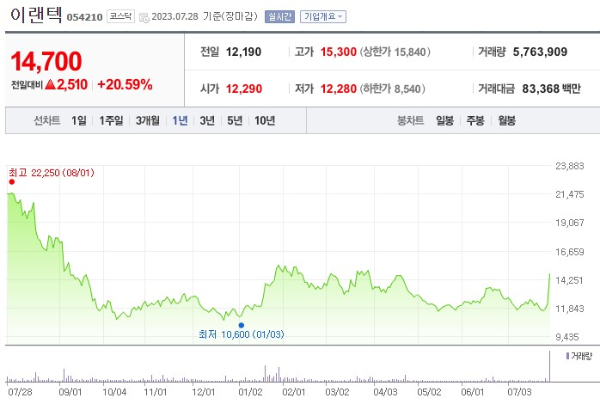600x409 pixels.
Task: Select the 1일 line chart tab
Action: [79, 121]
